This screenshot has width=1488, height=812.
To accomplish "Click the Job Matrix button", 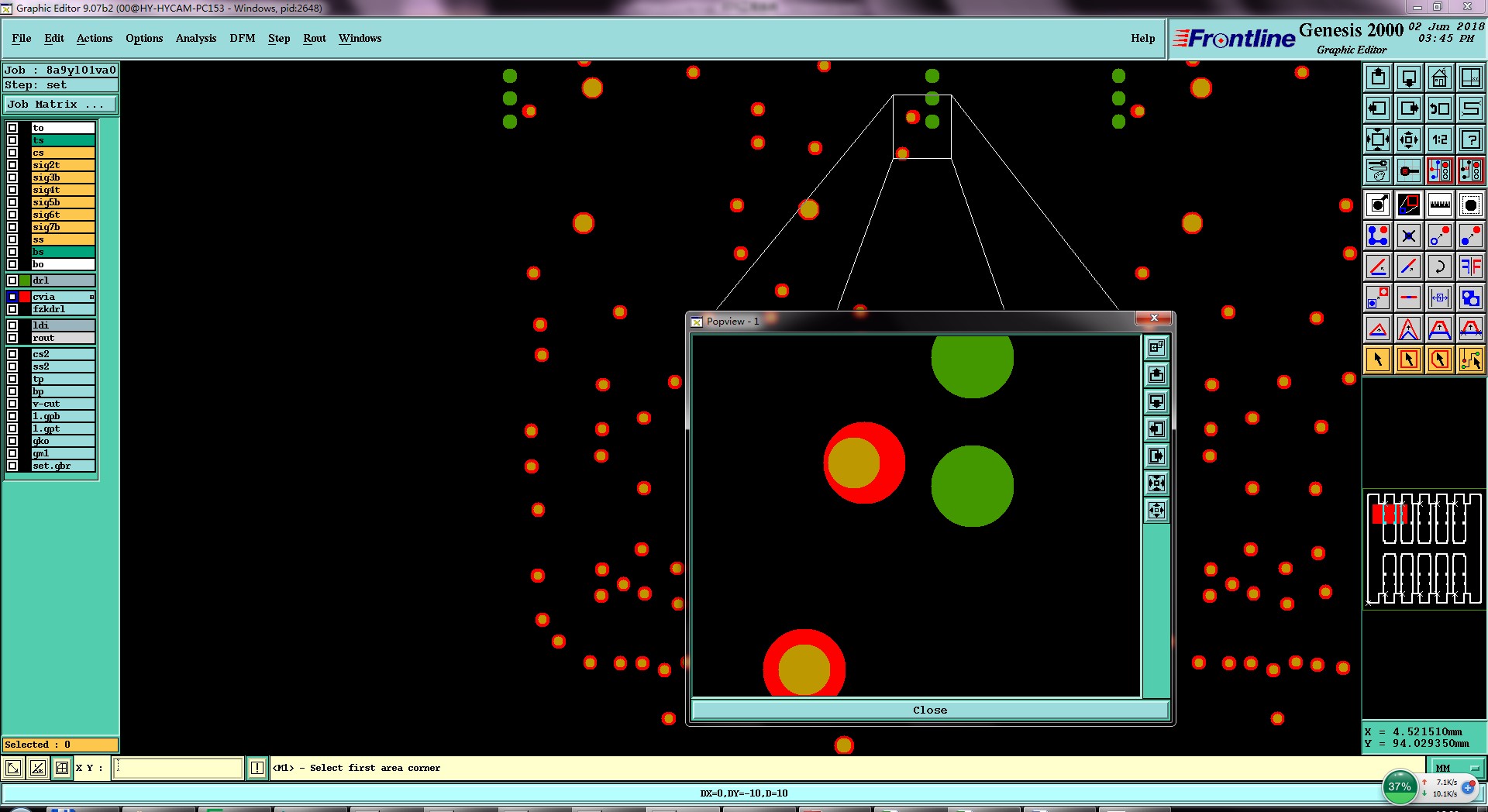I will [x=60, y=104].
